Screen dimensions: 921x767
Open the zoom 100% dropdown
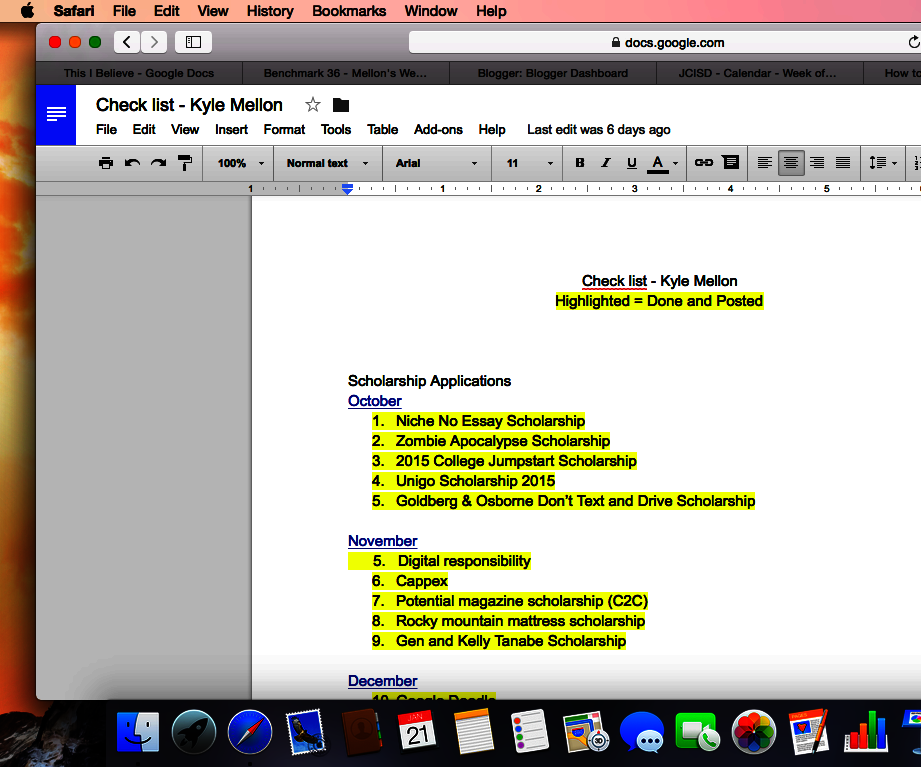pos(240,163)
